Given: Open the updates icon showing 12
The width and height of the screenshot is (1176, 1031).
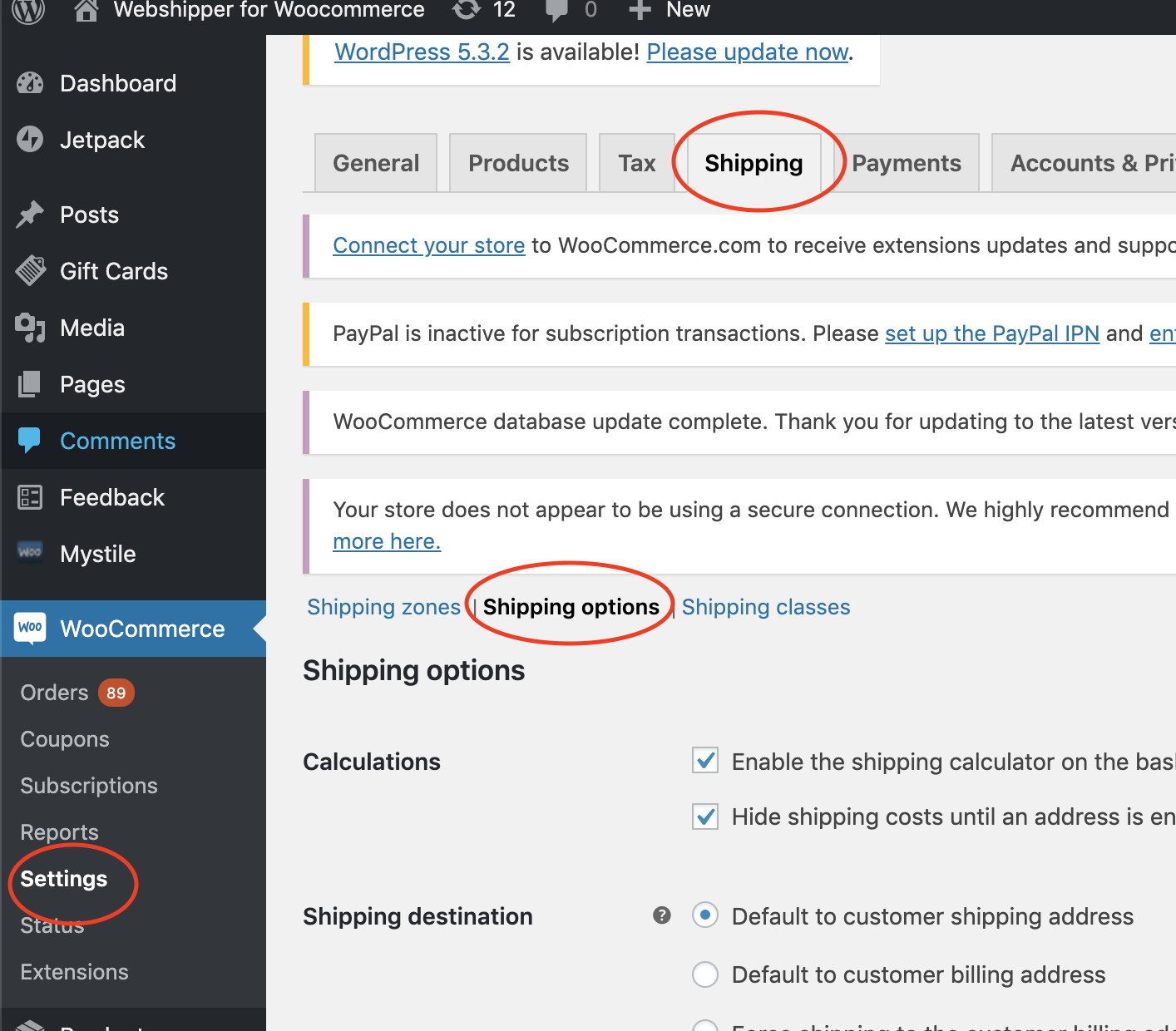Looking at the screenshot, I should (x=467, y=10).
